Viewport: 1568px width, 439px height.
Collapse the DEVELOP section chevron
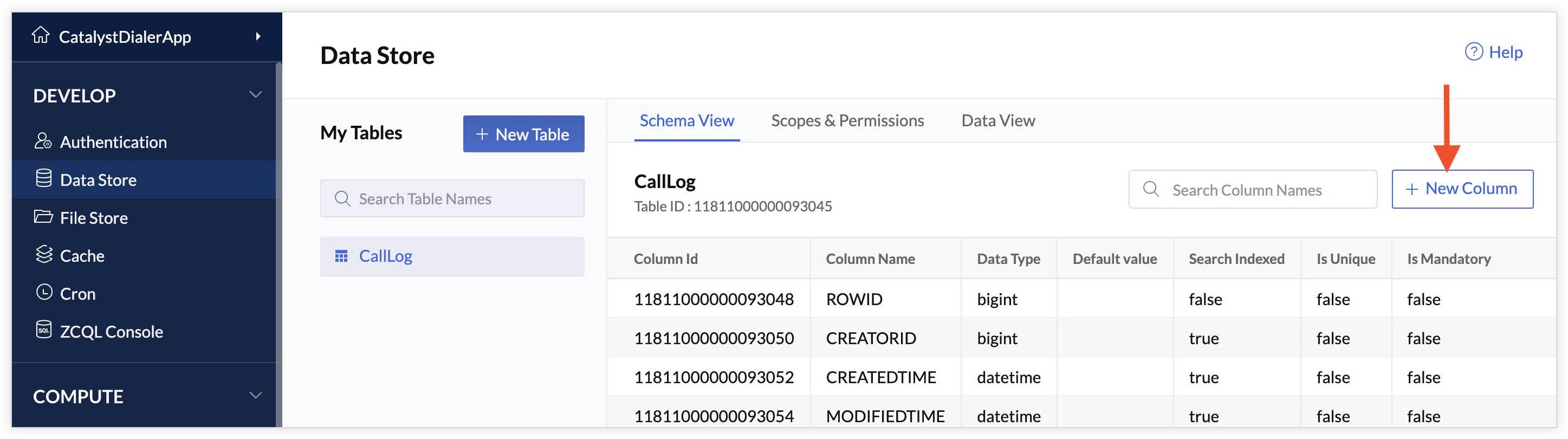click(256, 95)
